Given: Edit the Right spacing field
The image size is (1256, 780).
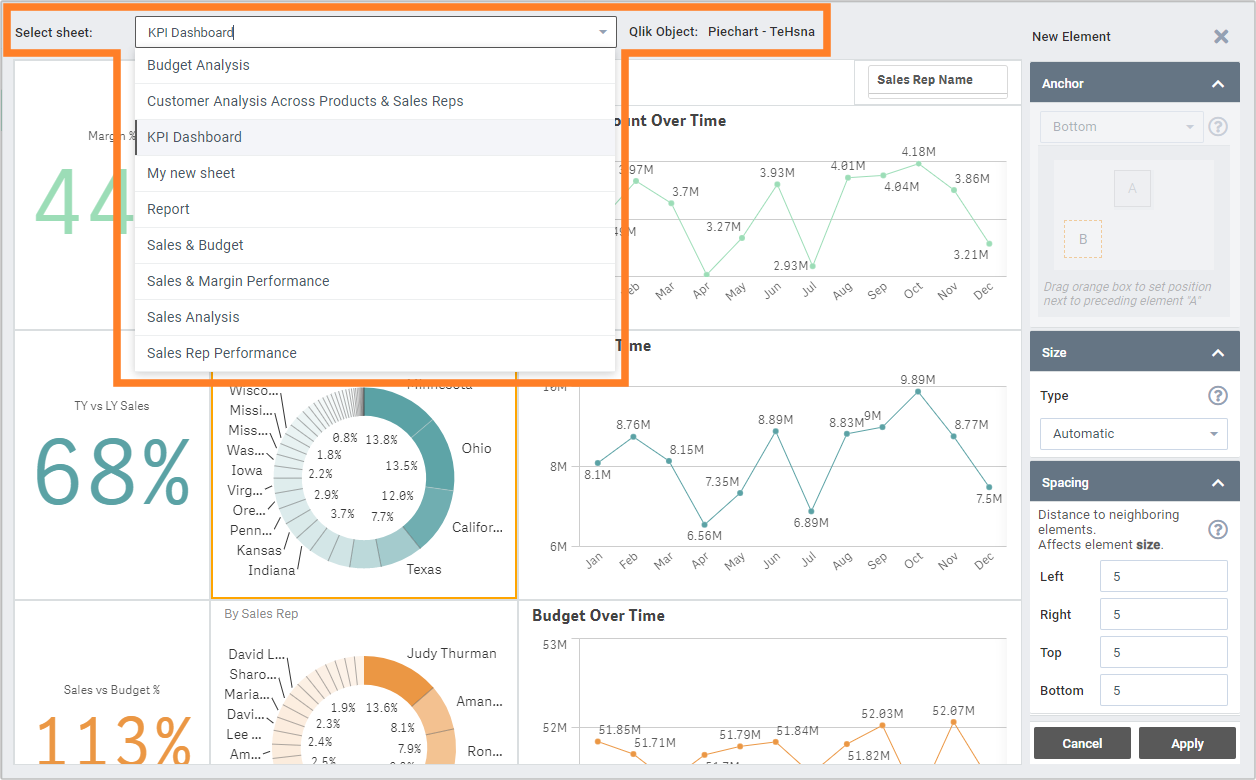Looking at the screenshot, I should (1163, 614).
